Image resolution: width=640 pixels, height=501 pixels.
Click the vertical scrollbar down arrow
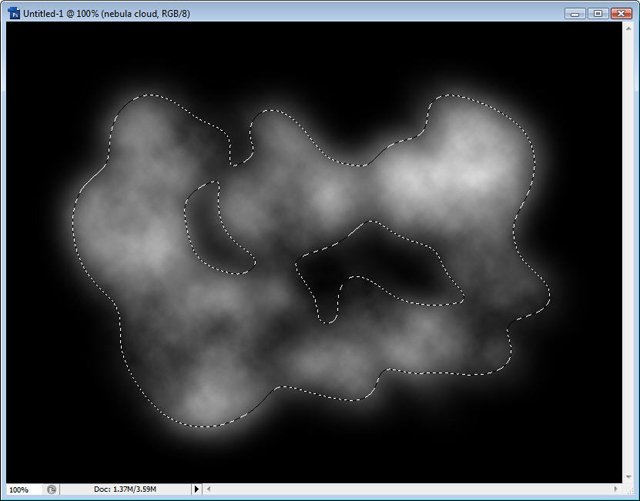[629, 477]
